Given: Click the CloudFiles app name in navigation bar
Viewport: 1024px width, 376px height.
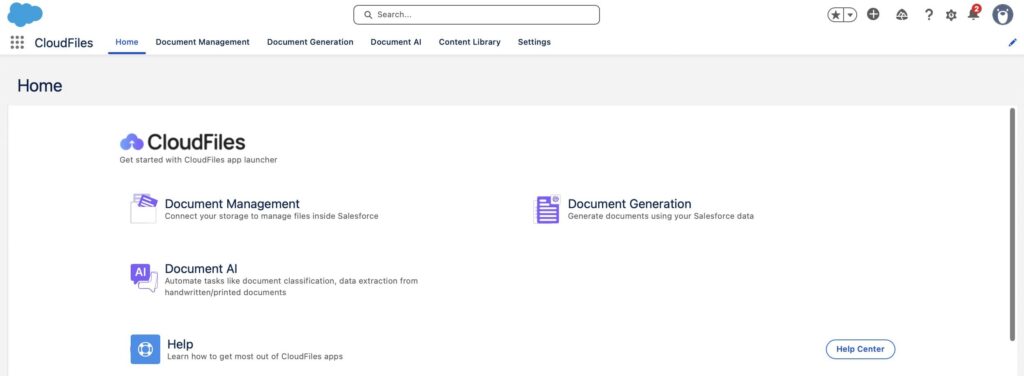Looking at the screenshot, I should tap(64, 43).
